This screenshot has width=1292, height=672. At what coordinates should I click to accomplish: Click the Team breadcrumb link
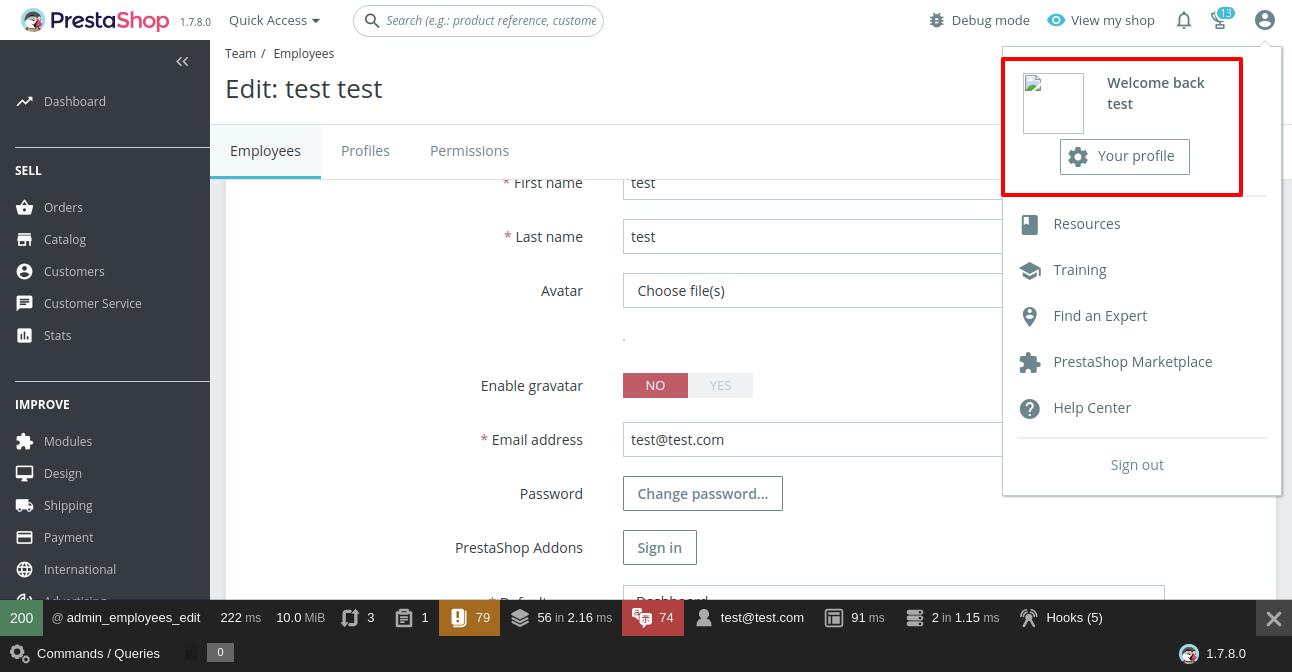(240, 54)
